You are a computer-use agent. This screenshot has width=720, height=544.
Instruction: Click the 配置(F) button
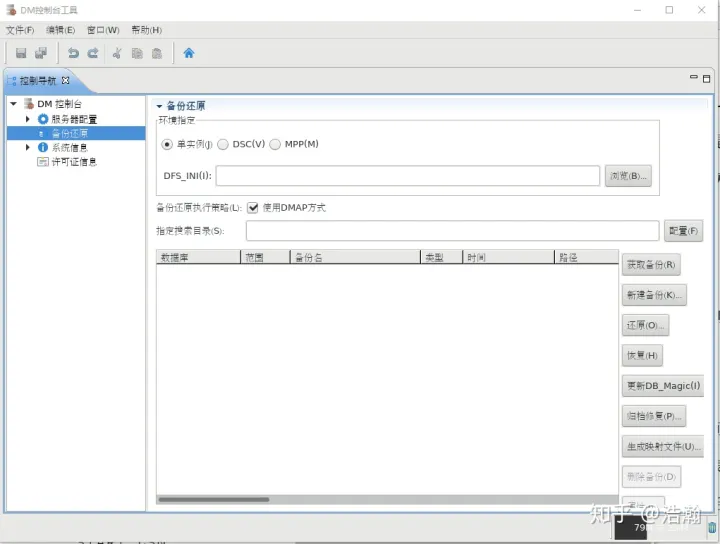(683, 231)
